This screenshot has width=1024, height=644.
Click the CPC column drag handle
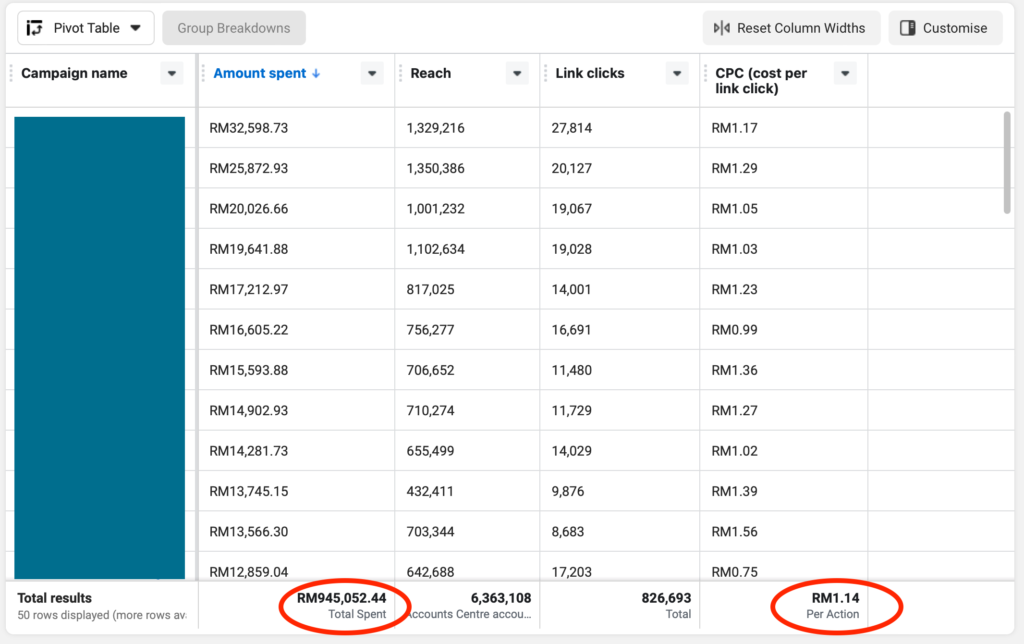(706, 73)
